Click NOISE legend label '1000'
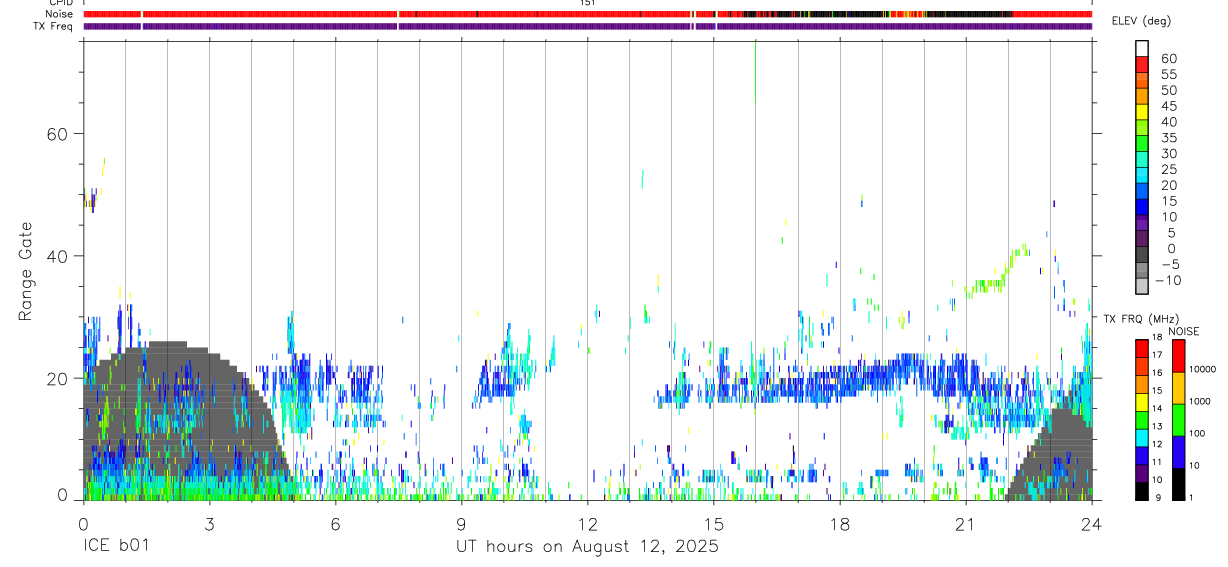Image resolution: width=1228 pixels, height=567 pixels. click(x=1200, y=401)
